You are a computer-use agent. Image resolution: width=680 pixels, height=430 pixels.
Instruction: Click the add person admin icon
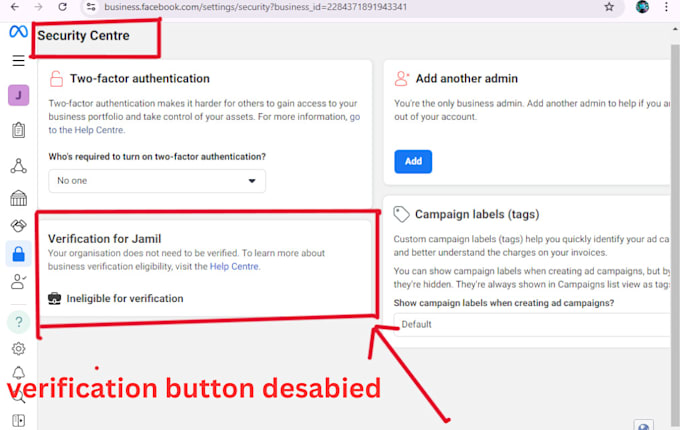[x=402, y=78]
